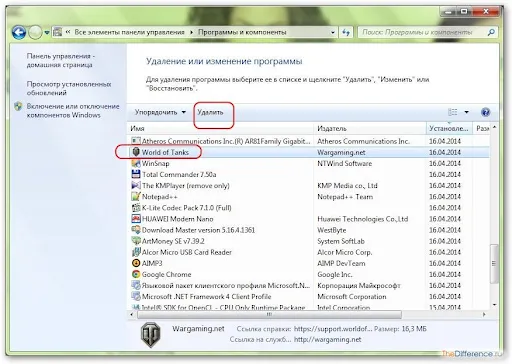Image resolution: width=512 pixels, height=364 pixels.
Task: Expand view options dropdown arrow
Action: tap(466, 112)
